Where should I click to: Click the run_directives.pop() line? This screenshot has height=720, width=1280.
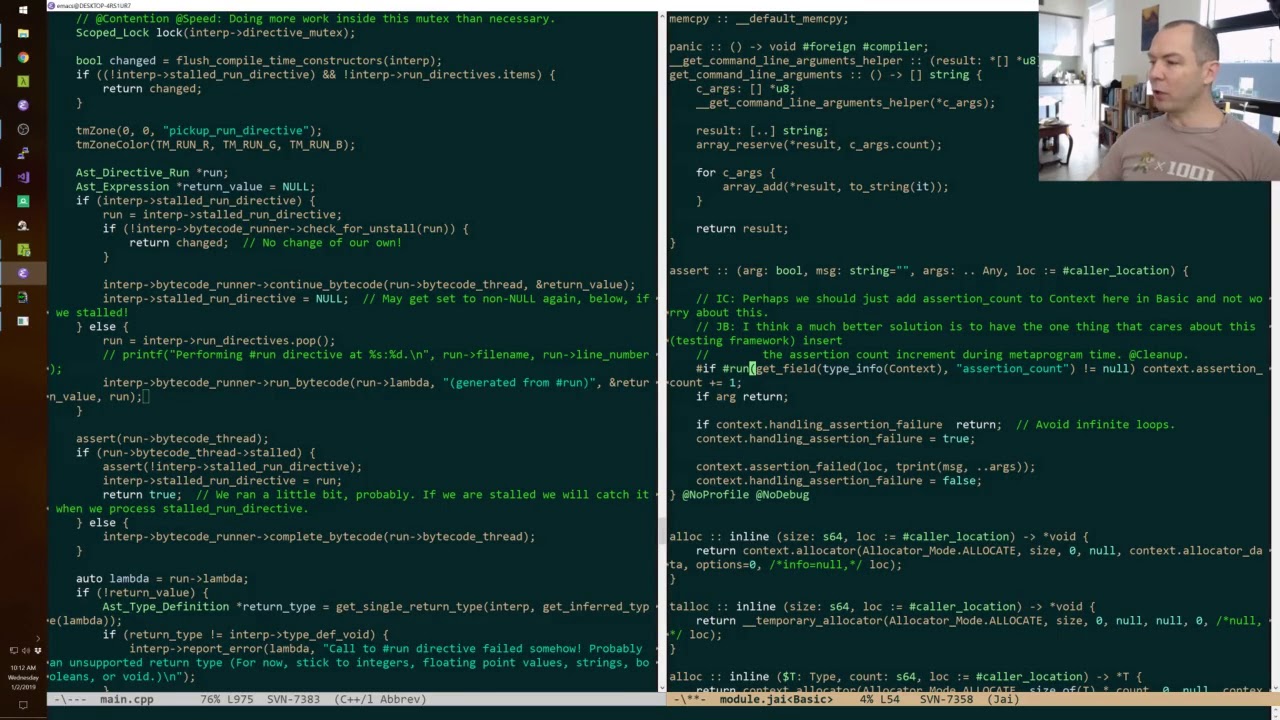coord(219,340)
